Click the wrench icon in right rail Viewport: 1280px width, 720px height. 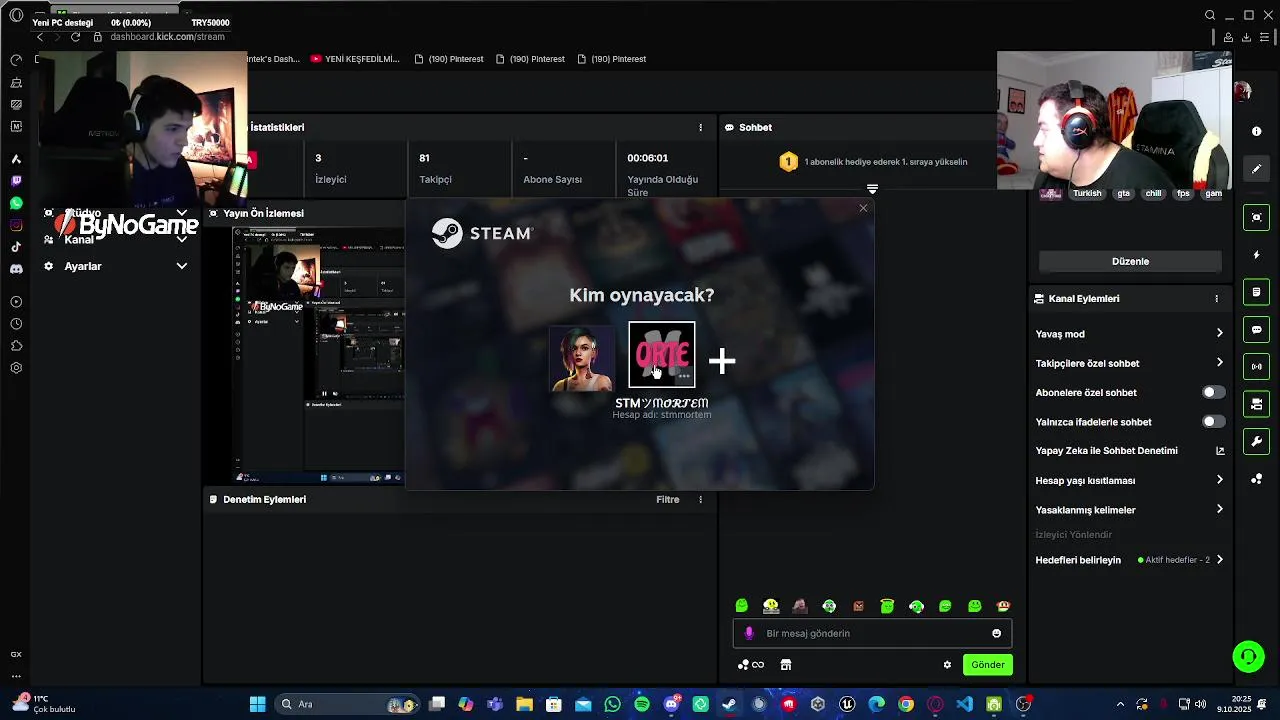pyautogui.click(x=1257, y=442)
